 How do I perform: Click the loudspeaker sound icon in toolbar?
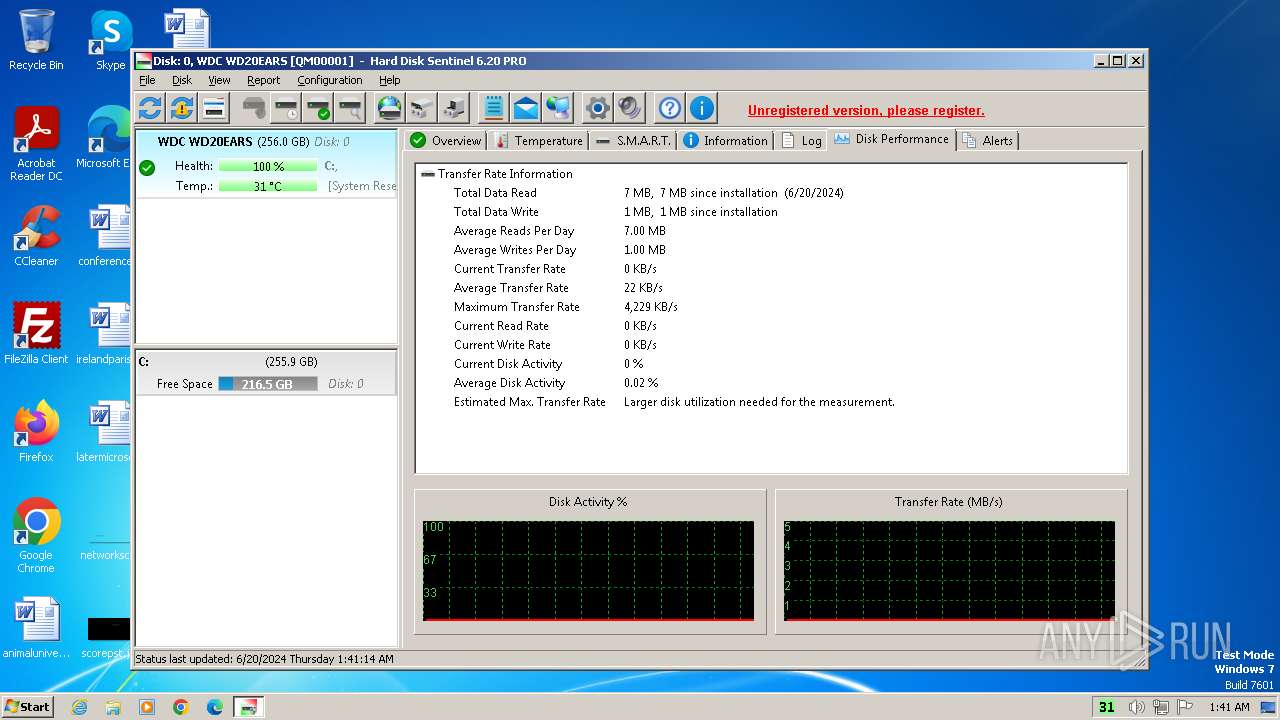pos(630,108)
